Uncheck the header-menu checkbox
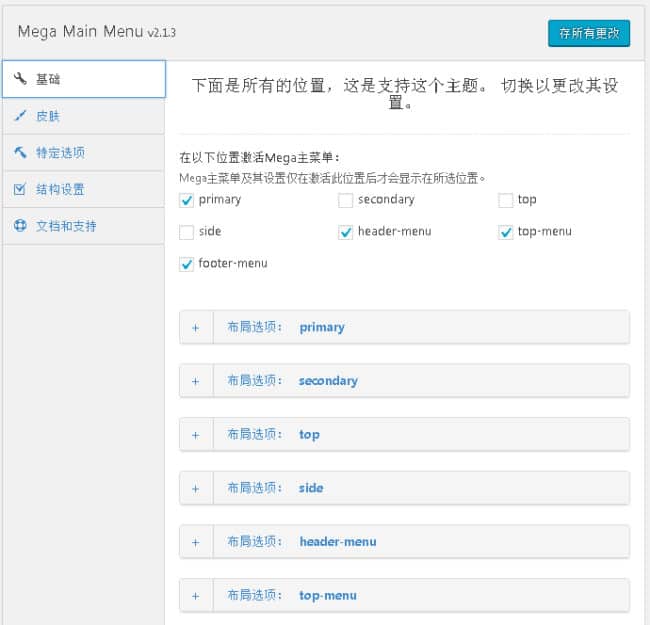Image resolution: width=650 pixels, height=625 pixels. coord(345,232)
